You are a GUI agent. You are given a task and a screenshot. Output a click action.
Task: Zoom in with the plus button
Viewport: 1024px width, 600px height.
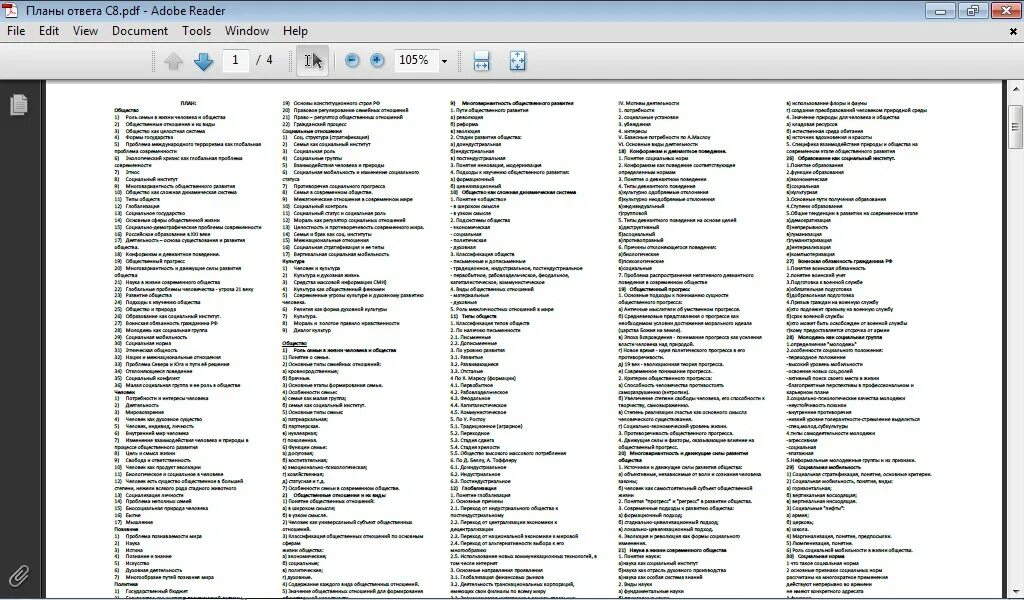377,61
